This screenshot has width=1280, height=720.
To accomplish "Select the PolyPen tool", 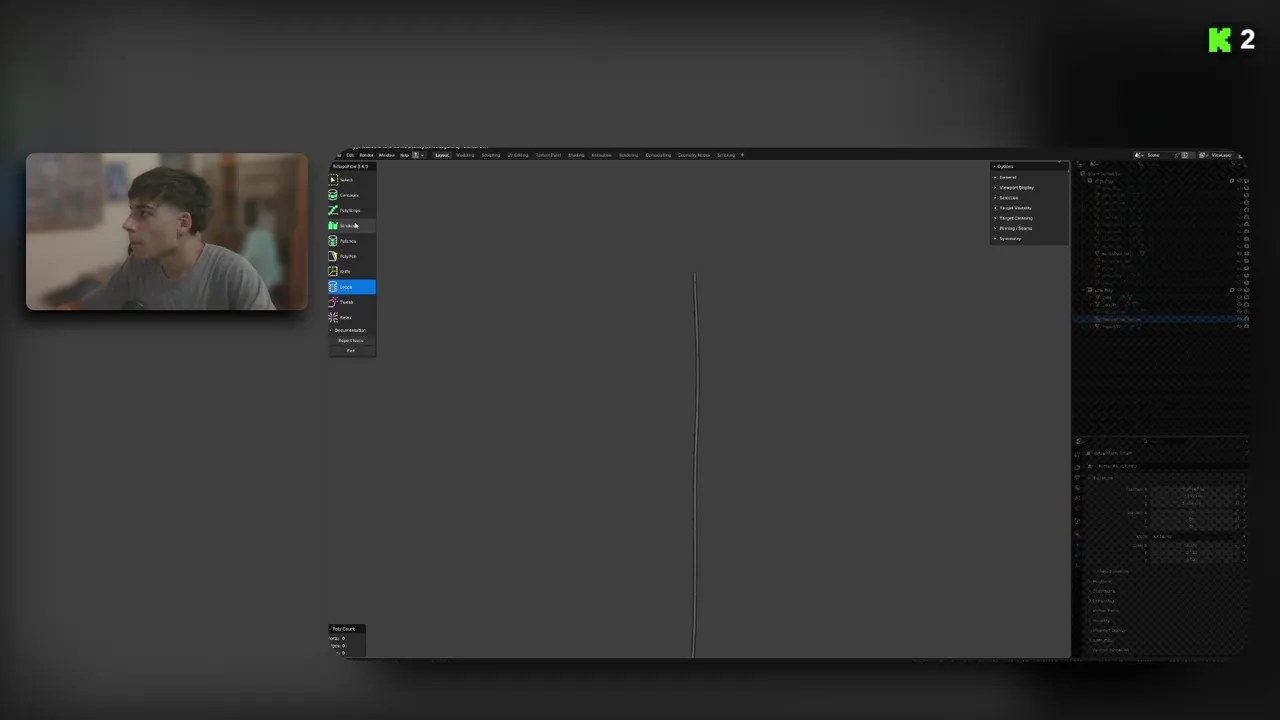I will [351, 256].
